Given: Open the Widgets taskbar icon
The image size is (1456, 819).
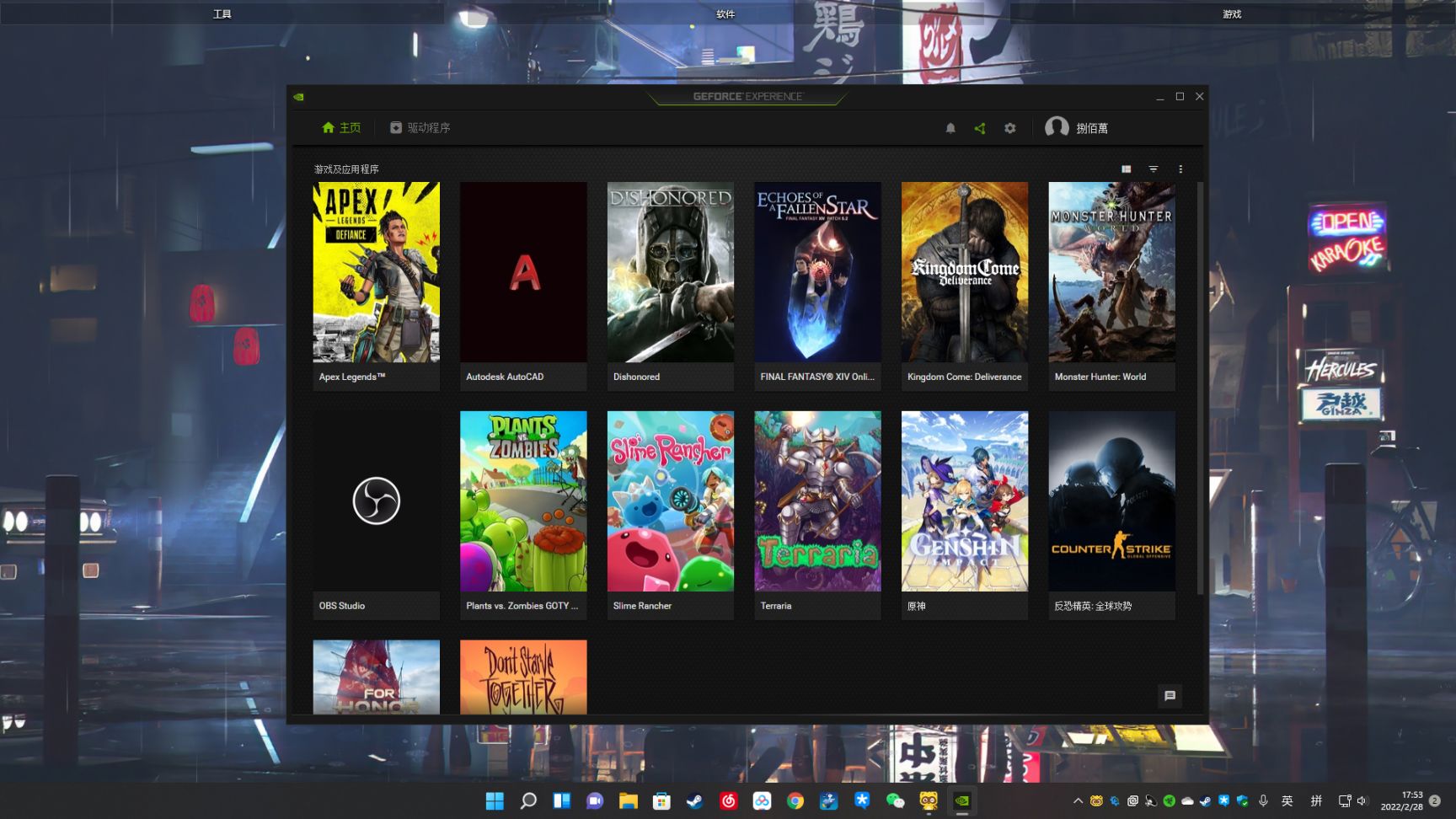Looking at the screenshot, I should [562, 800].
